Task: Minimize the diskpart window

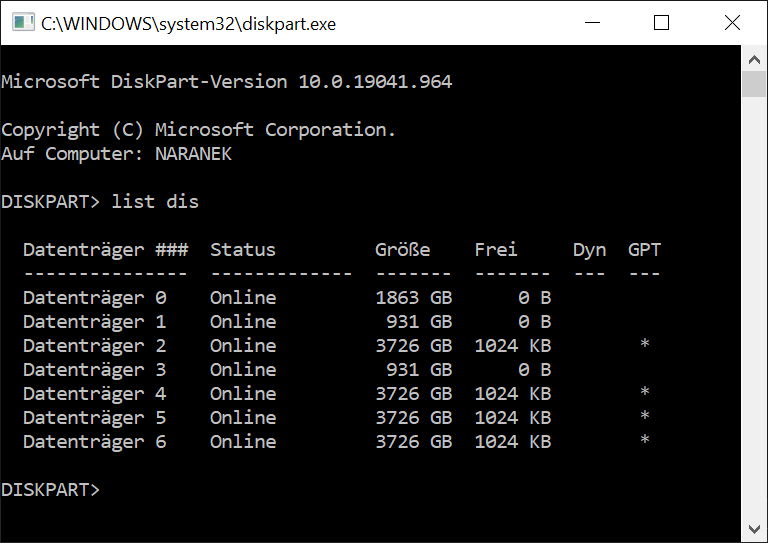Action: coord(592,23)
